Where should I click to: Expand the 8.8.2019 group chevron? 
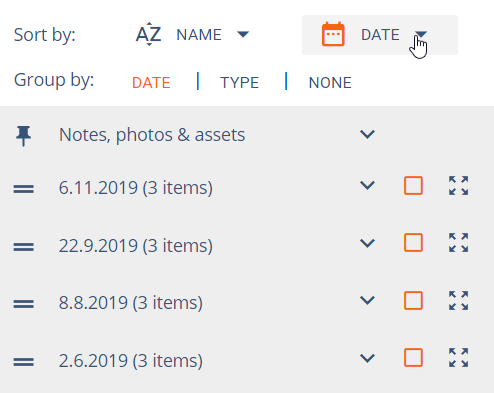(367, 301)
